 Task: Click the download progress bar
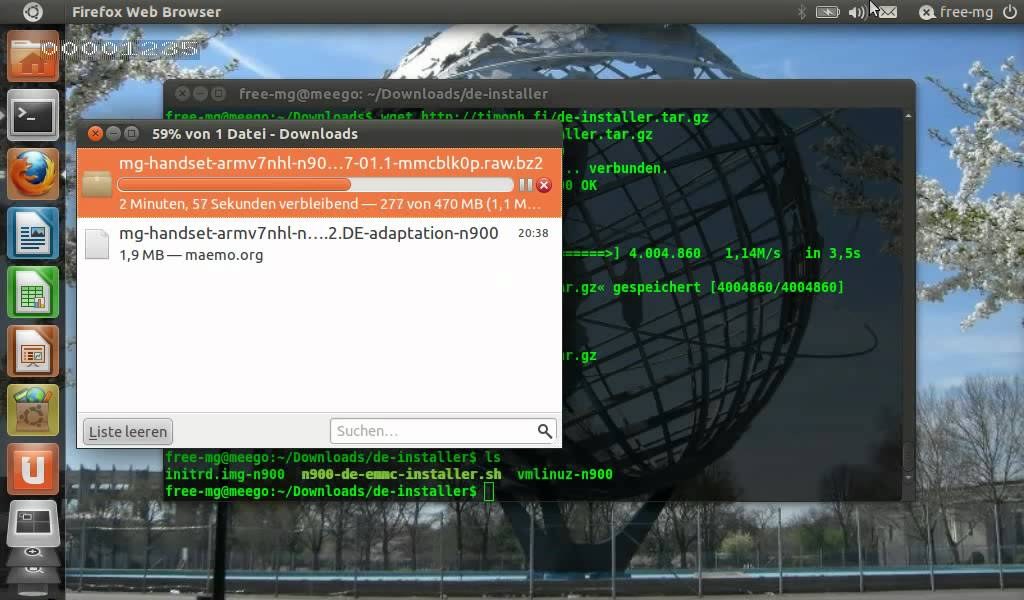tap(315, 185)
